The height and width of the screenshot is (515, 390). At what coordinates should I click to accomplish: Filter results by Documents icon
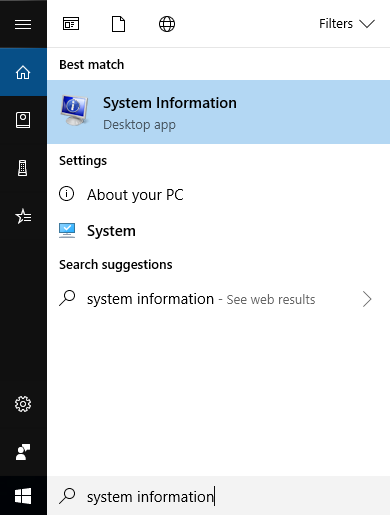pos(119,24)
